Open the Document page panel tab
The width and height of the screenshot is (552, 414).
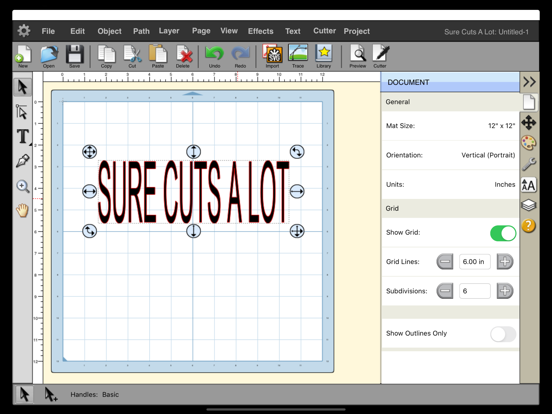529,102
